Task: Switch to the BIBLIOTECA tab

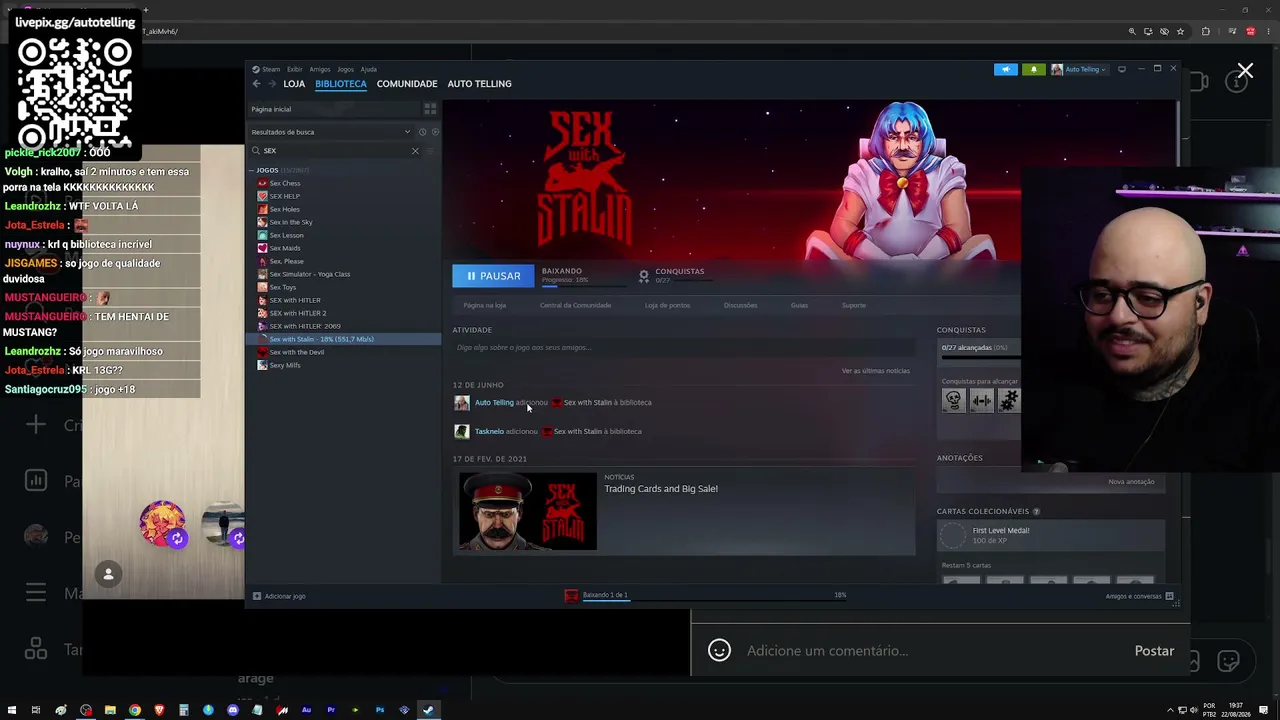Action: [x=341, y=84]
